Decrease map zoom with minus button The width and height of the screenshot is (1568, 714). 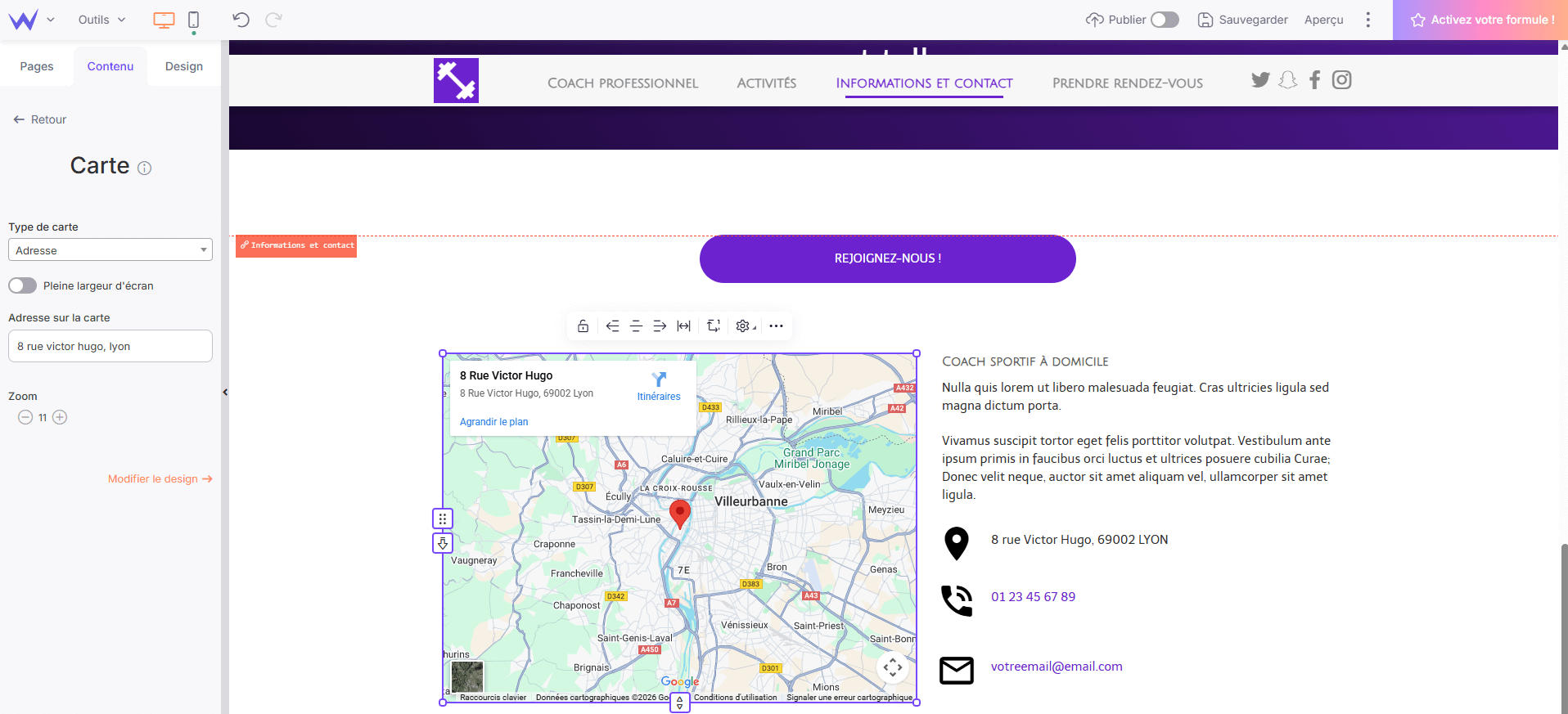point(25,417)
